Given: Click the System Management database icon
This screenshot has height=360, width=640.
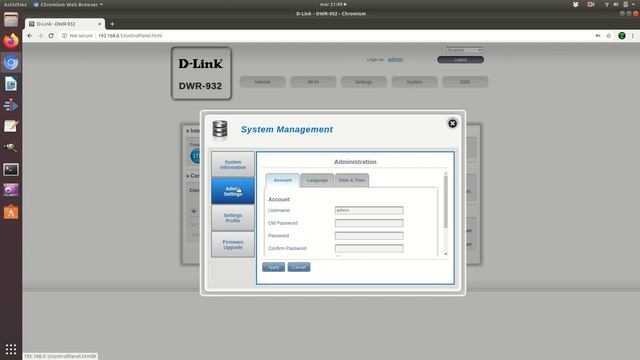Looking at the screenshot, I should coord(220,129).
